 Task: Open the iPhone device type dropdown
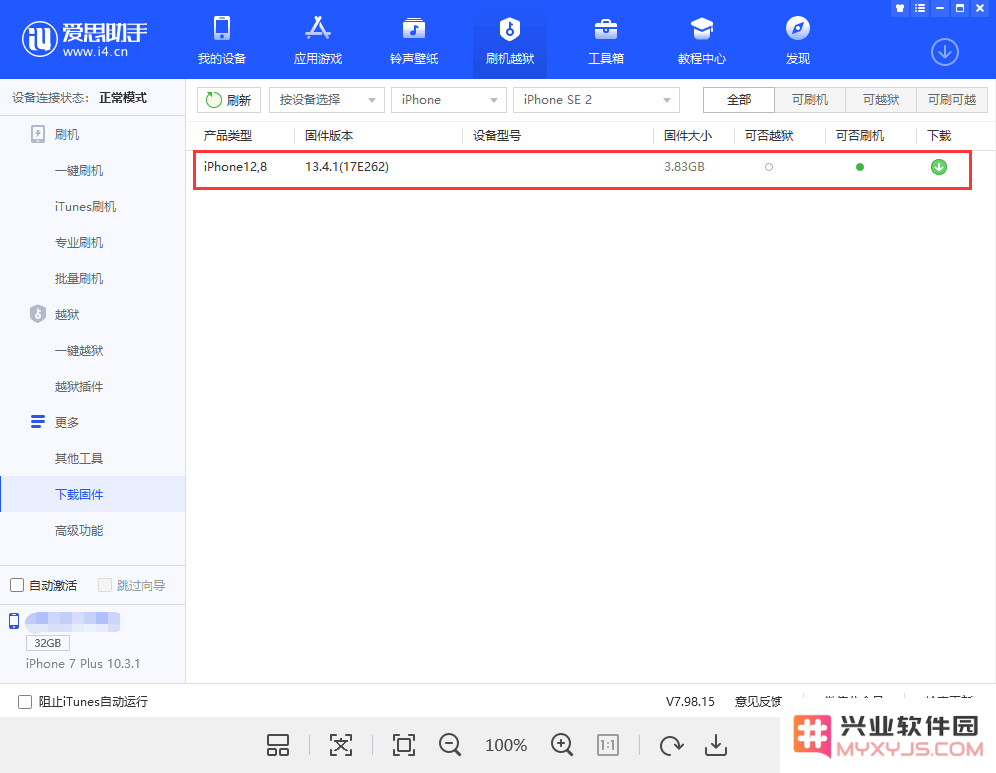click(448, 100)
